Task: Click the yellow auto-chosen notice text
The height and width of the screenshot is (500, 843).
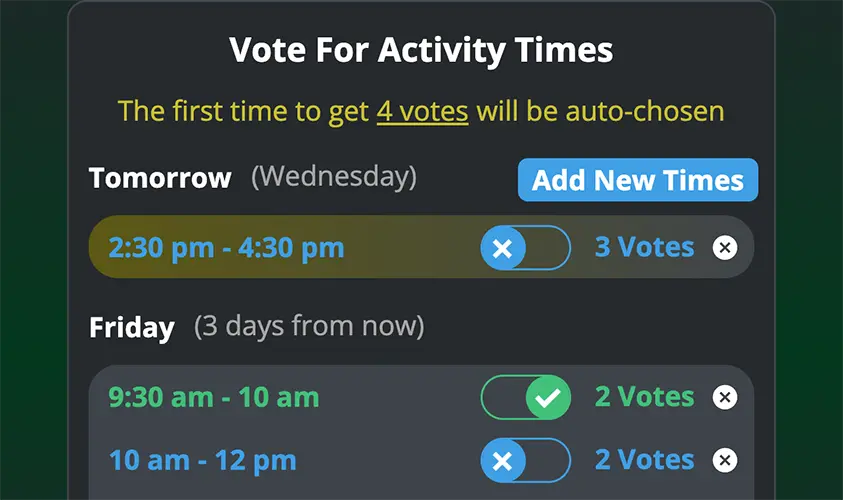Action: (421, 112)
